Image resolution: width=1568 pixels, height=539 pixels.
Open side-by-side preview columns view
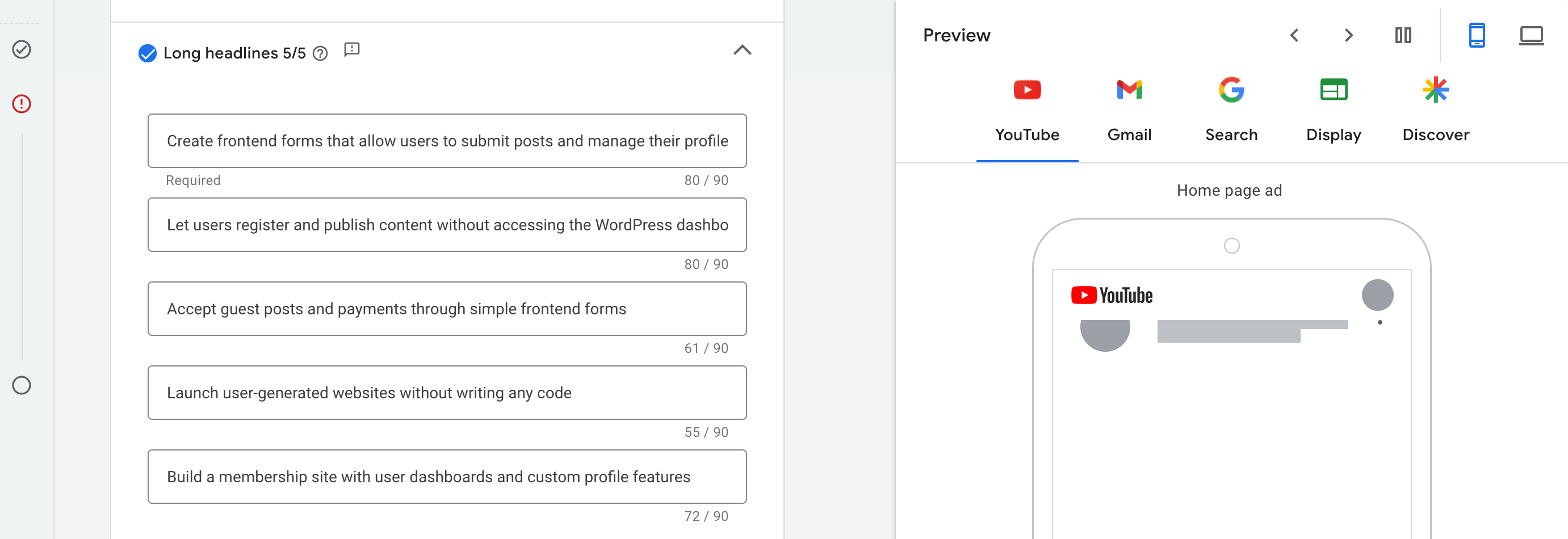click(1403, 35)
